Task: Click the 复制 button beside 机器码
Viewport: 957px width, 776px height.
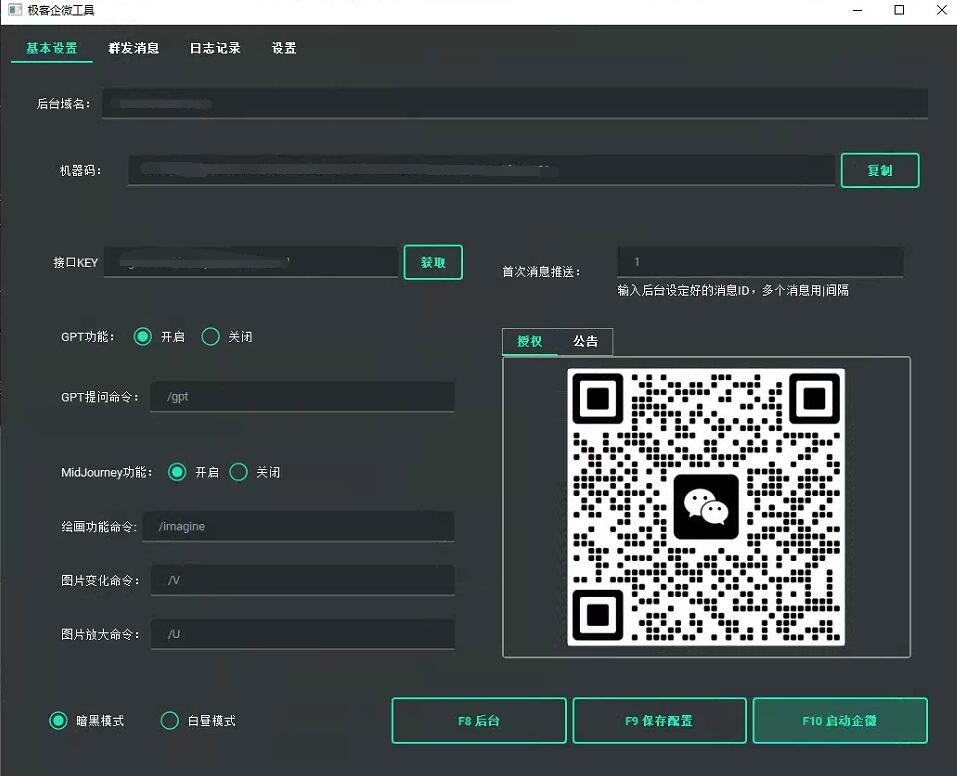Action: pos(879,170)
